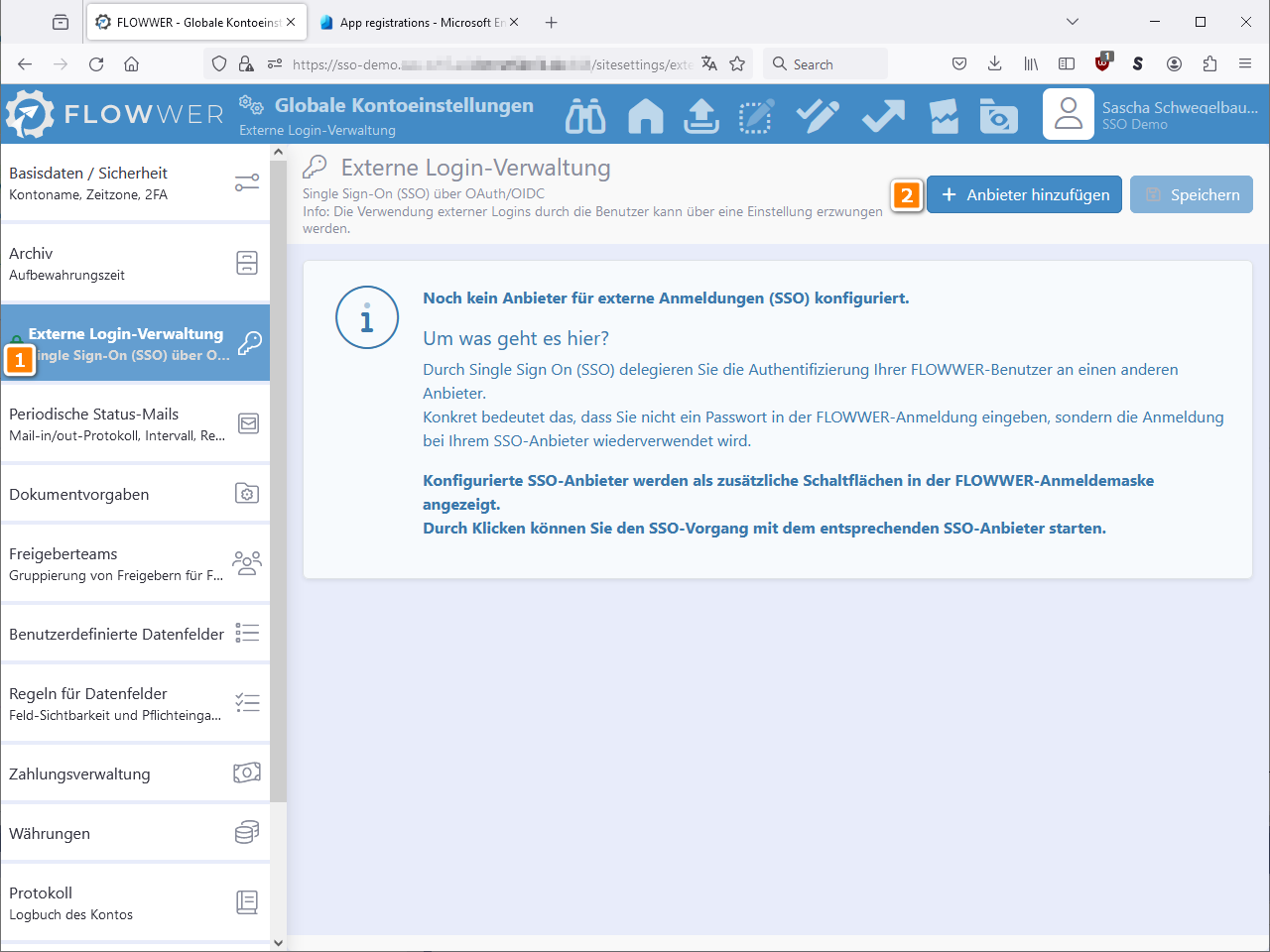This screenshot has height=952, width=1270.
Task: Expand the Firefox list all tabs dropdown
Action: [1072, 22]
